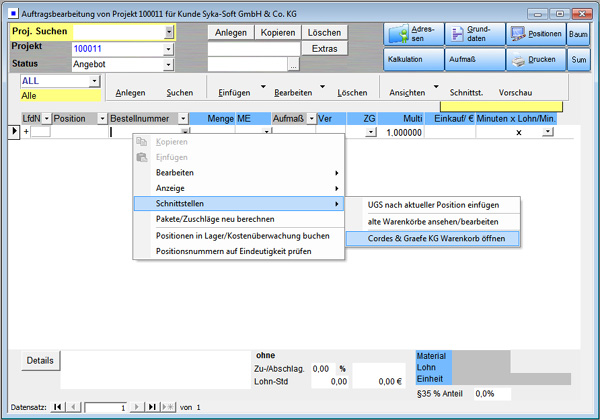The image size is (600, 420).
Task: Go to last record in navigator
Action: 153,407
